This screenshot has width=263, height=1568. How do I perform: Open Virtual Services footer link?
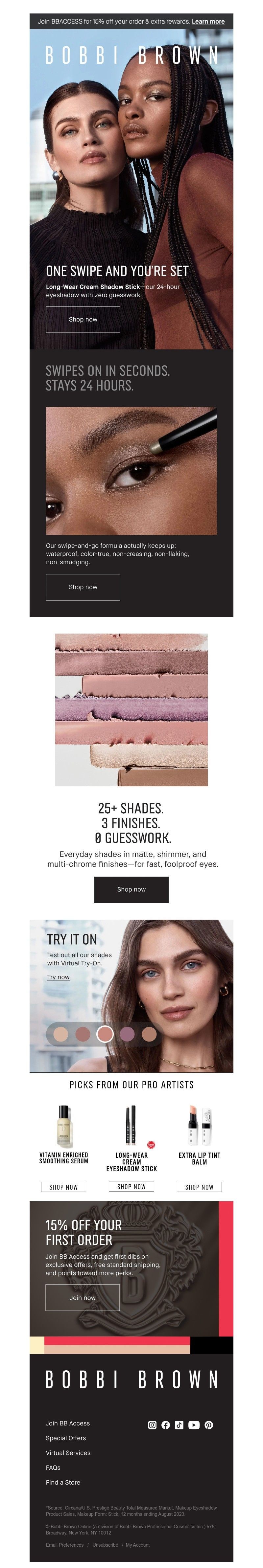pos(68,1452)
